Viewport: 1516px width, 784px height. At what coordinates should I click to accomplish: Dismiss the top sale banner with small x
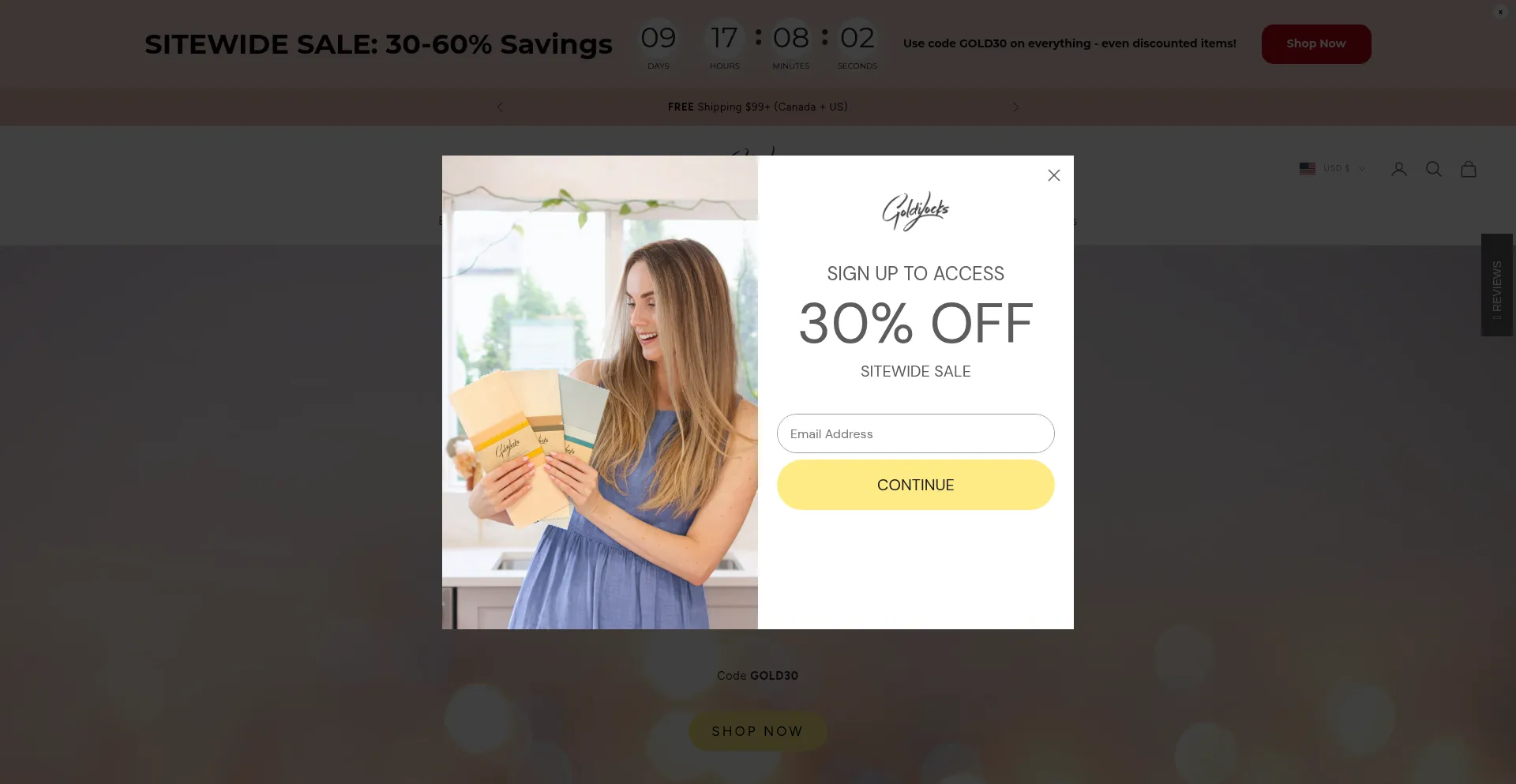(1500, 12)
